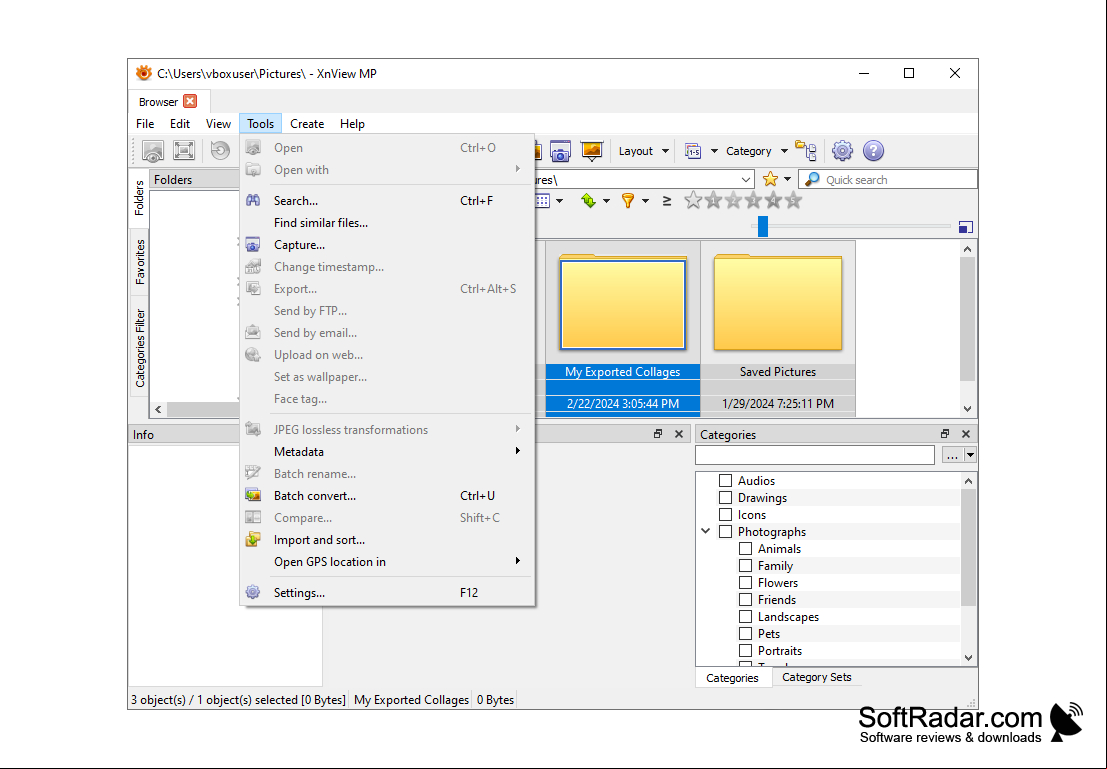Click the Fullscreen icon in the toolbar
Viewport: 1107px width, 769px height.
tap(184, 150)
